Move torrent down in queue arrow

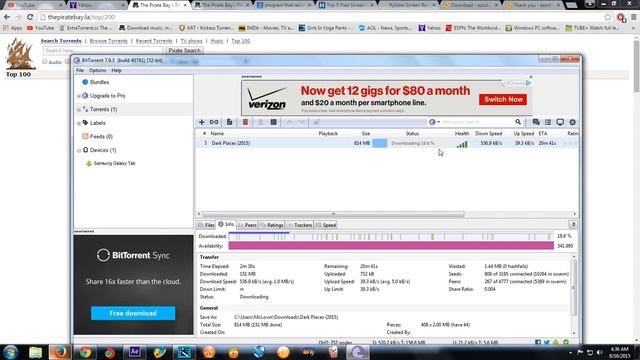tap(302, 122)
